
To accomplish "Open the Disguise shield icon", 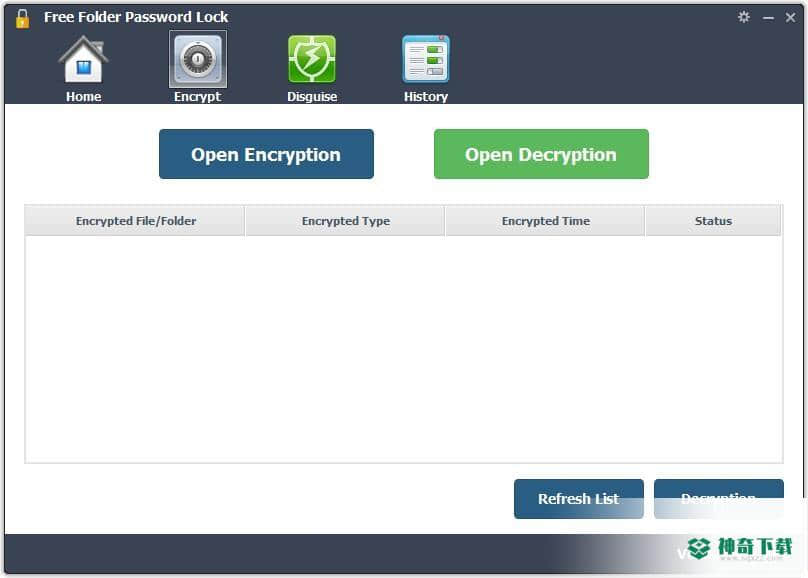I will pos(312,59).
